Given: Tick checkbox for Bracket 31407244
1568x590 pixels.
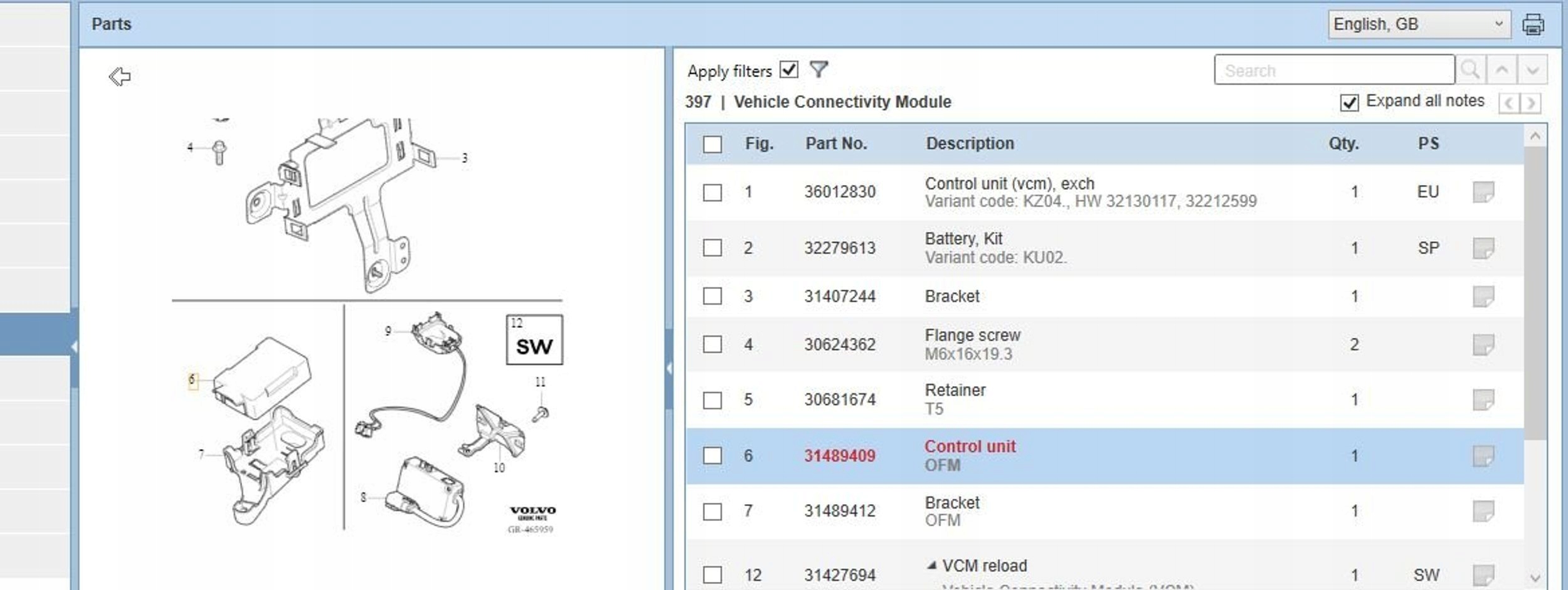Looking at the screenshot, I should pos(712,297).
